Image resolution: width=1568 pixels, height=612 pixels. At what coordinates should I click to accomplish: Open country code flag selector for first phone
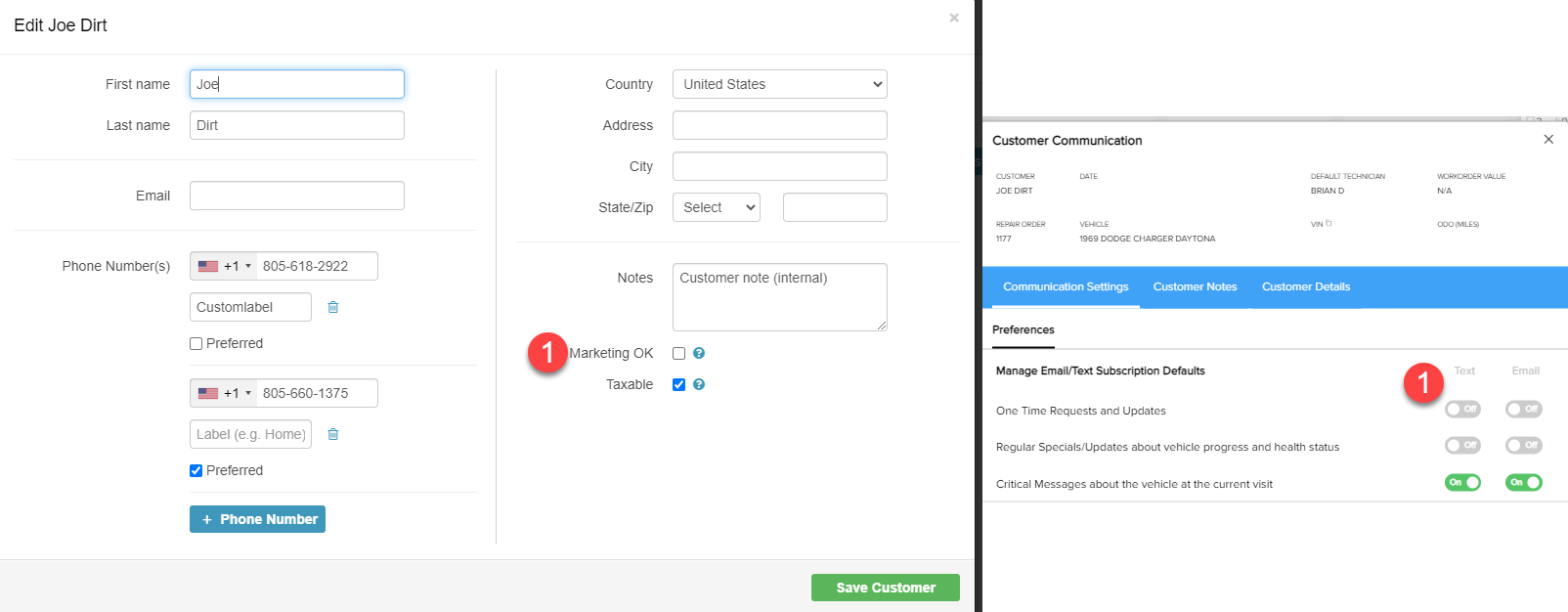click(x=224, y=266)
